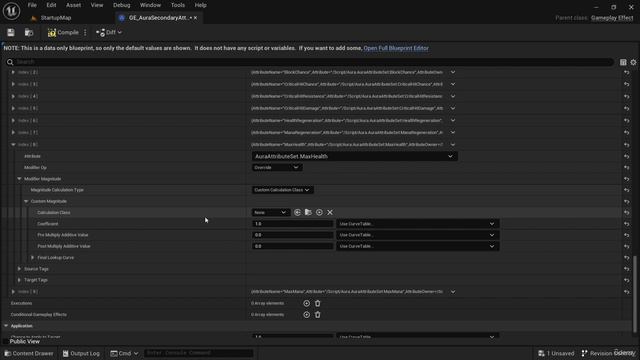This screenshot has height=360, width=640.
Task: Collapse Custom Magnitude section
Action: point(26,201)
